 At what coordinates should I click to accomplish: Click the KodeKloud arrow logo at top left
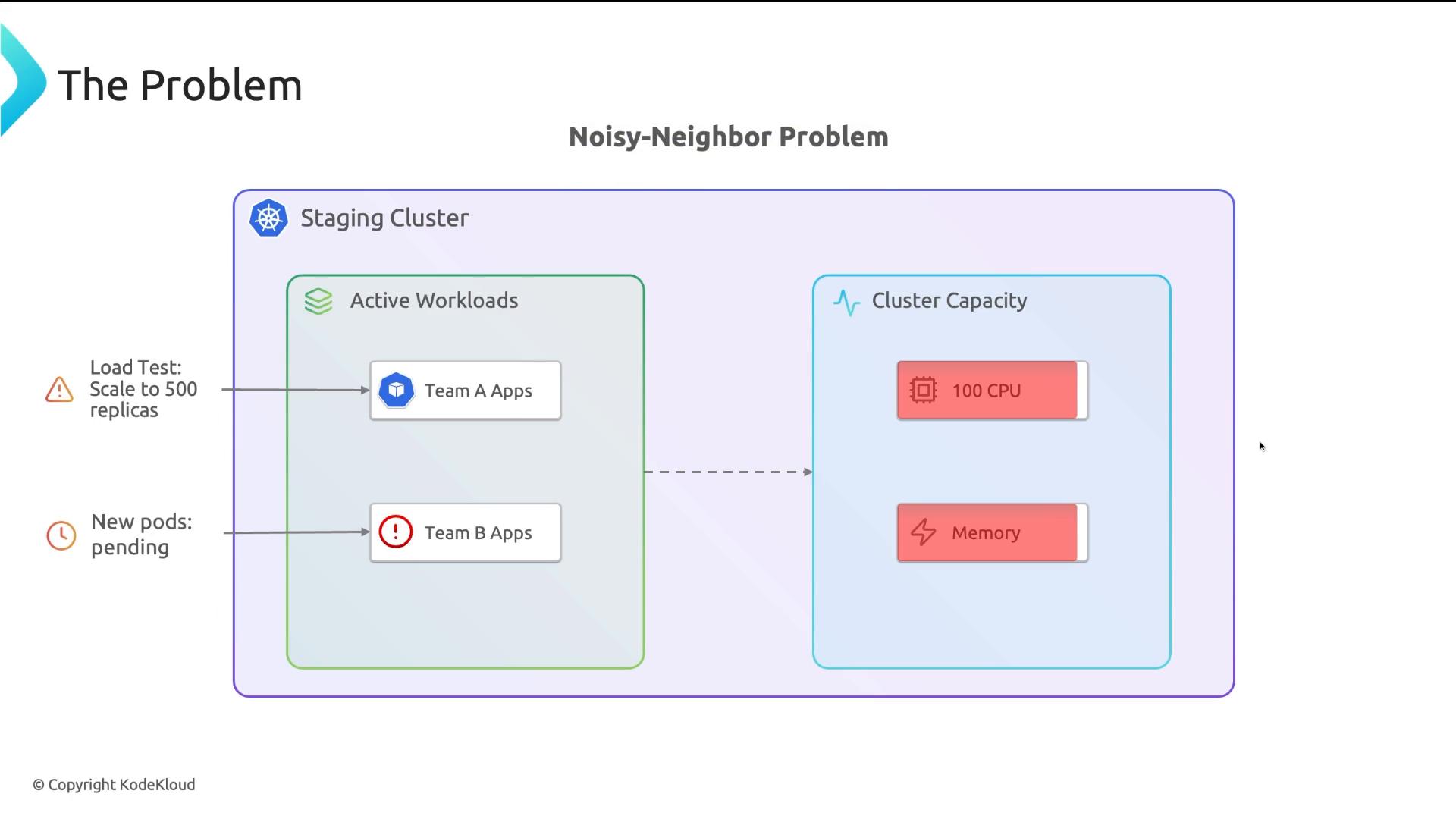tap(23, 80)
